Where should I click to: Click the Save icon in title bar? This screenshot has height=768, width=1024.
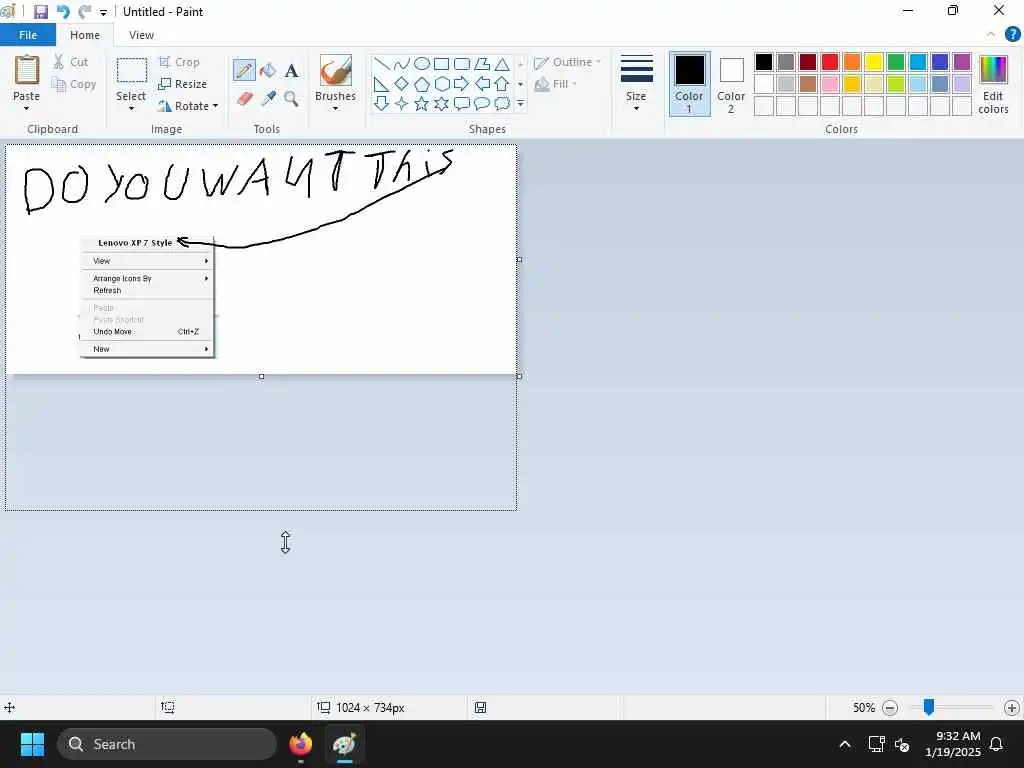tap(40, 12)
